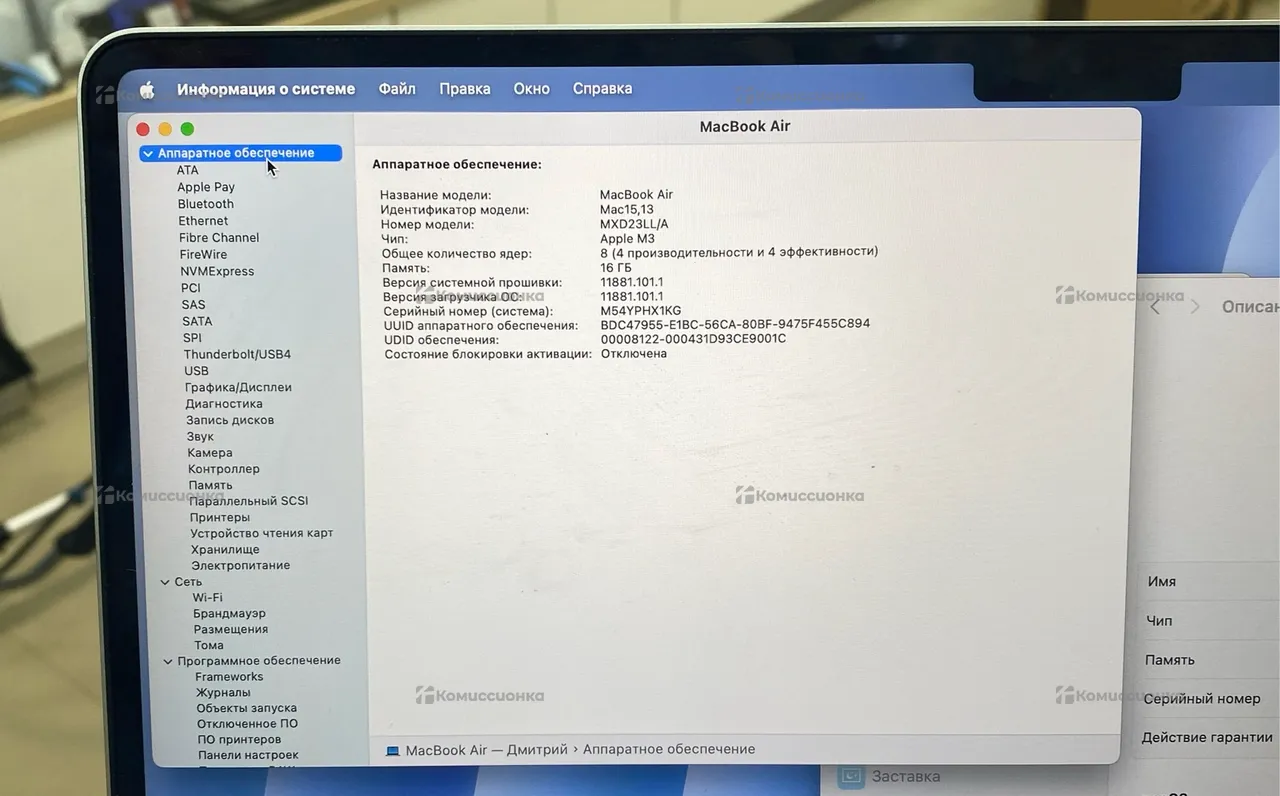Select Графика/Дисплеи in the sidebar
Screen dimensions: 1280x796
coord(238,387)
